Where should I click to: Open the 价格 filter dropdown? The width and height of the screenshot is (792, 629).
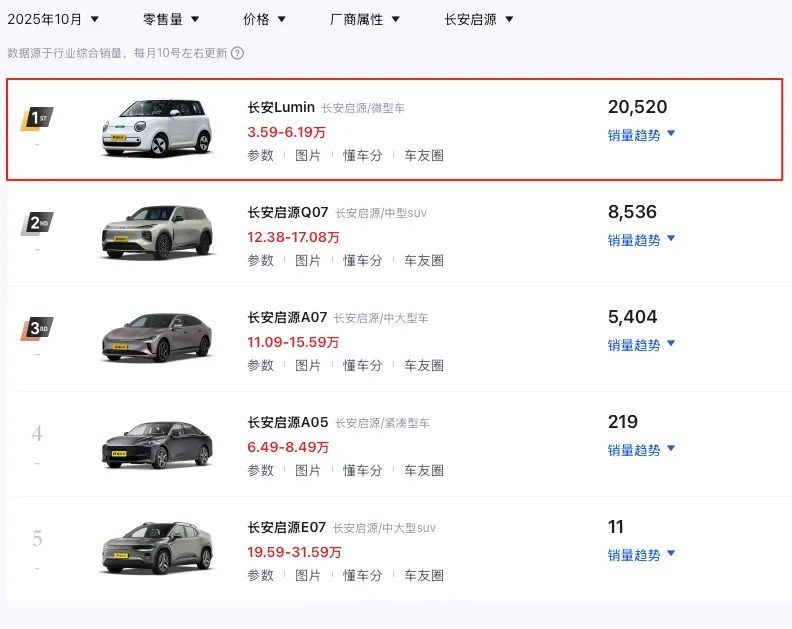click(265, 19)
